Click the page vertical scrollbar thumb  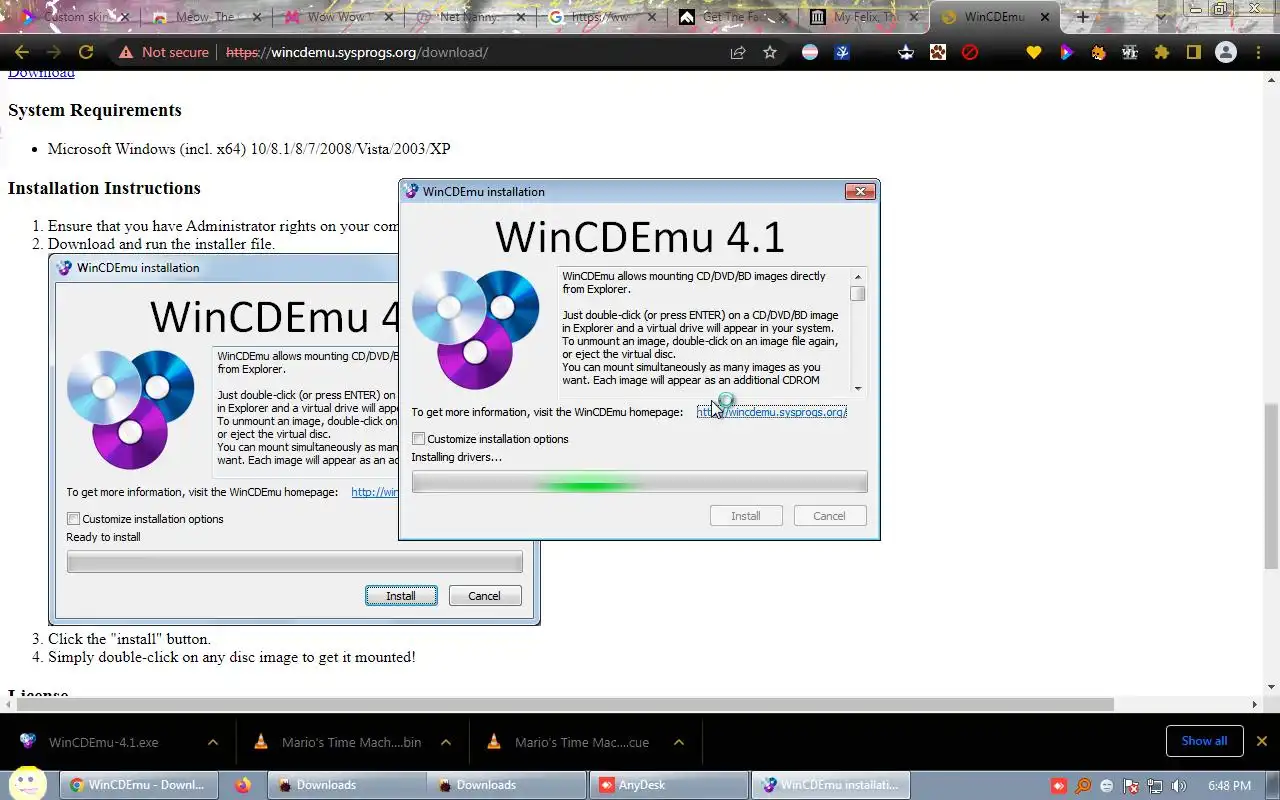[x=1271, y=486]
